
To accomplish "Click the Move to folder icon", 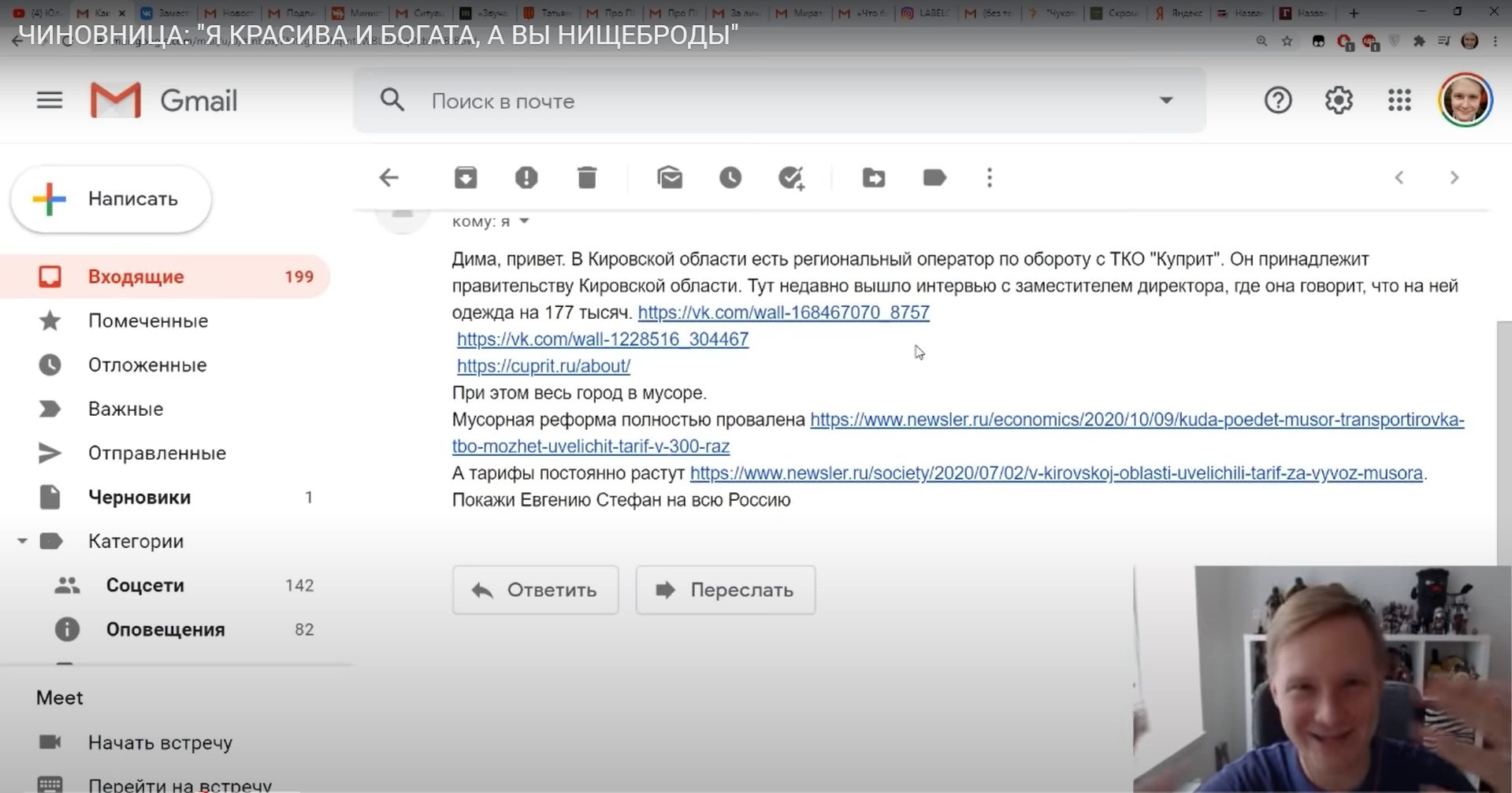I will pyautogui.click(x=874, y=178).
